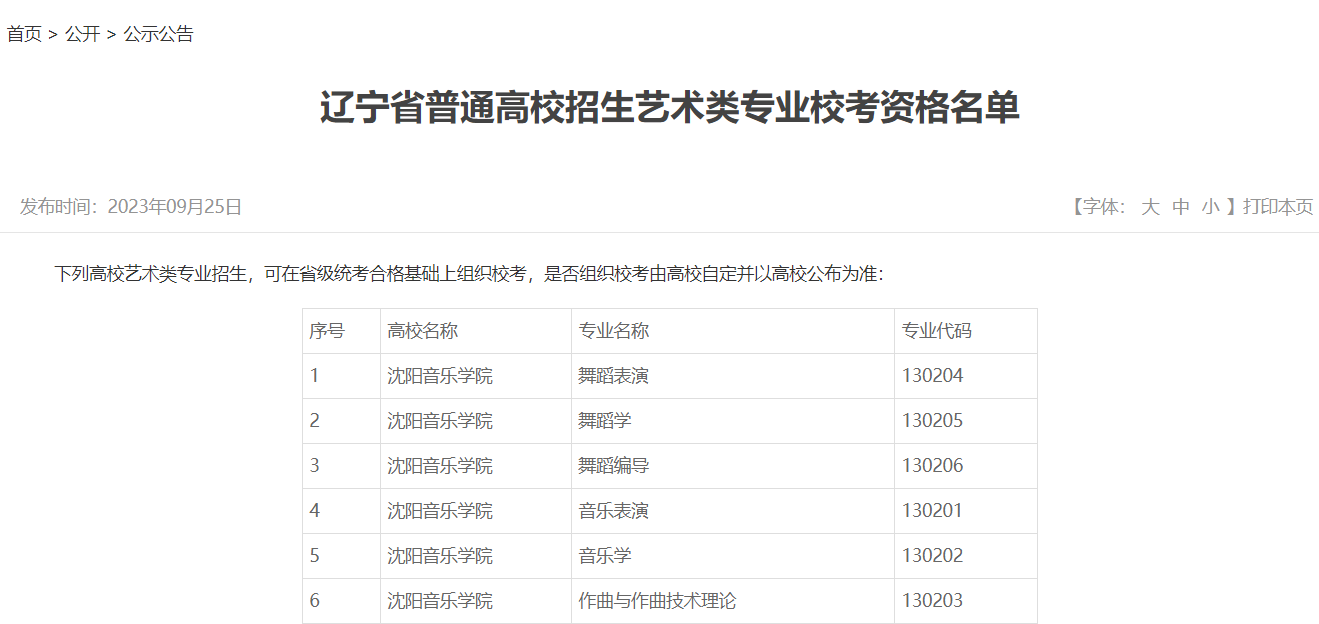Click 打印本页 to print this page
Screen dimensions: 1319x624
pos(1276,207)
